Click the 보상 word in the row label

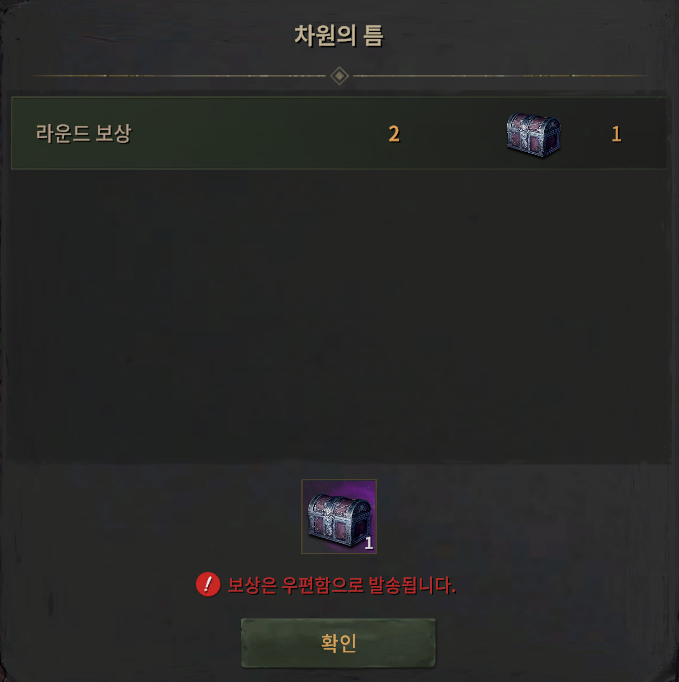pyautogui.click(x=113, y=133)
